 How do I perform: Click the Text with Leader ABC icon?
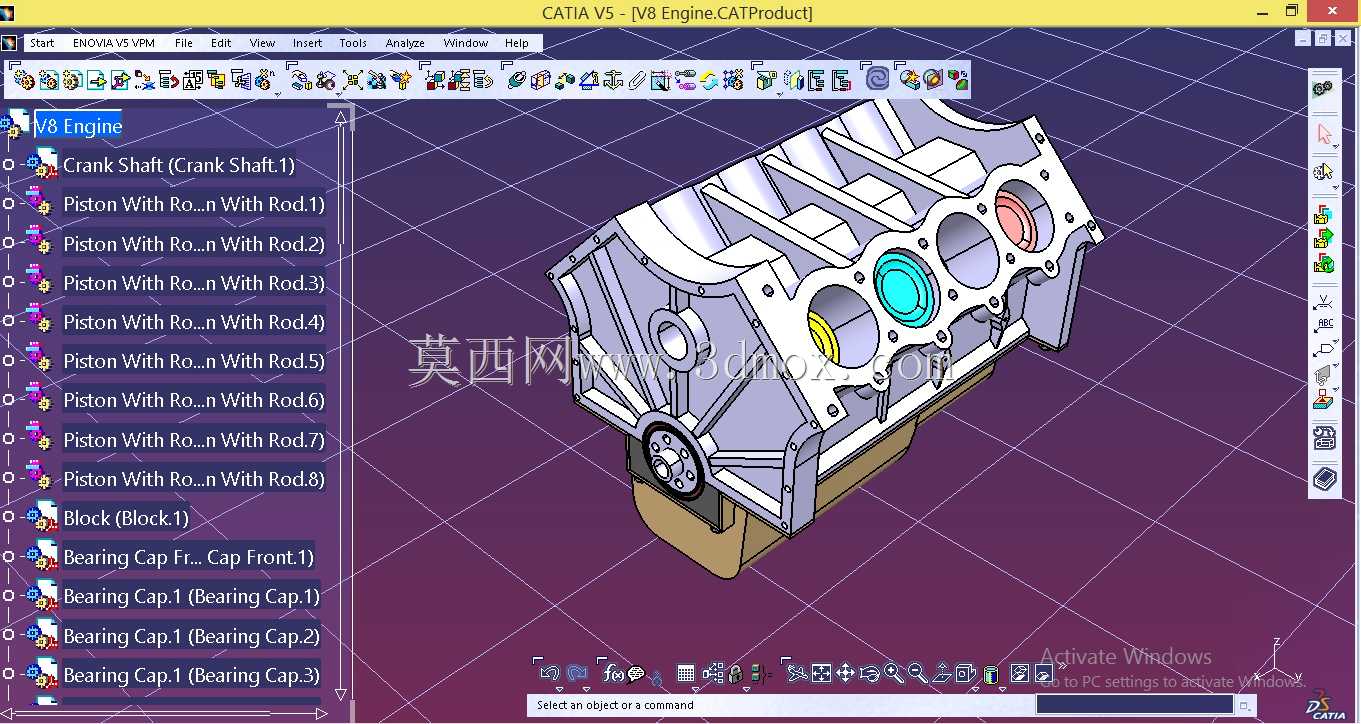(1324, 325)
